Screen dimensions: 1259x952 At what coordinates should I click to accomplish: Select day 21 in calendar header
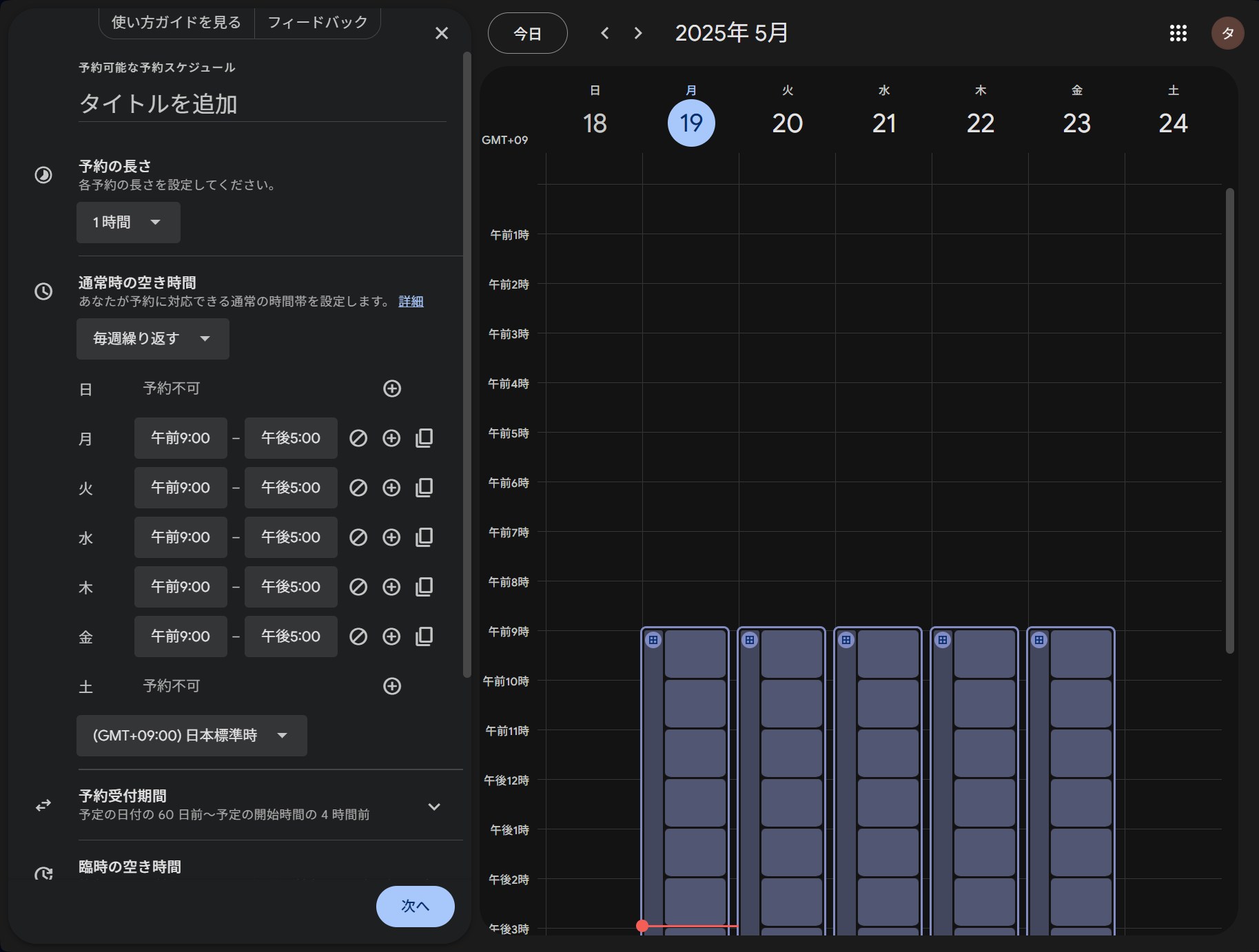pyautogui.click(x=884, y=123)
